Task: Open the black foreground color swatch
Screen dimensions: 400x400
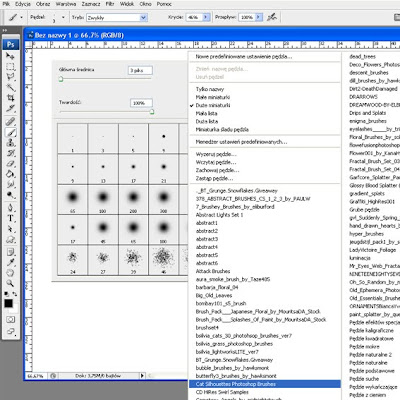Action: pos(8,303)
